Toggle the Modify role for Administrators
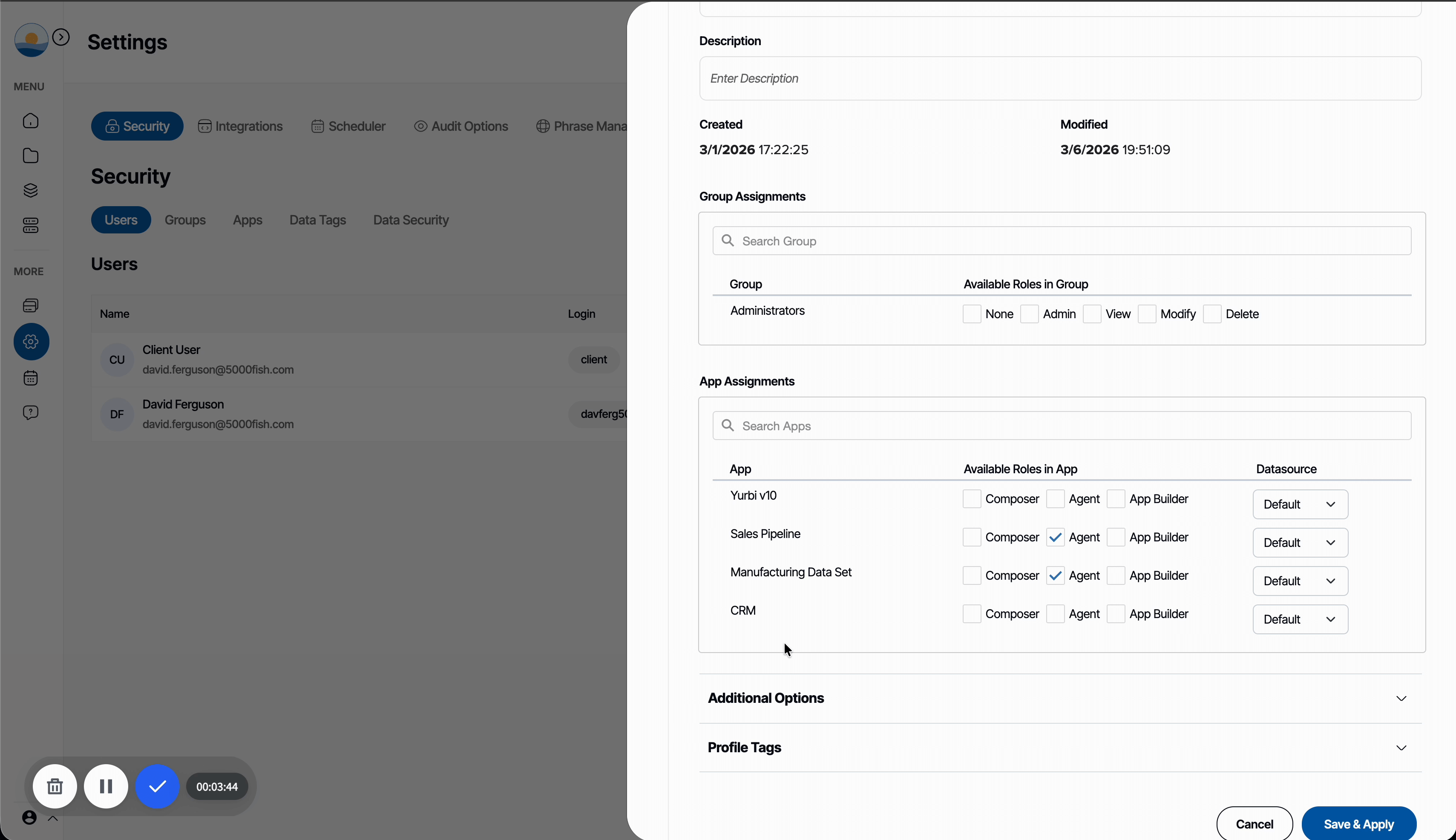This screenshot has width=1456, height=840. click(x=1147, y=314)
